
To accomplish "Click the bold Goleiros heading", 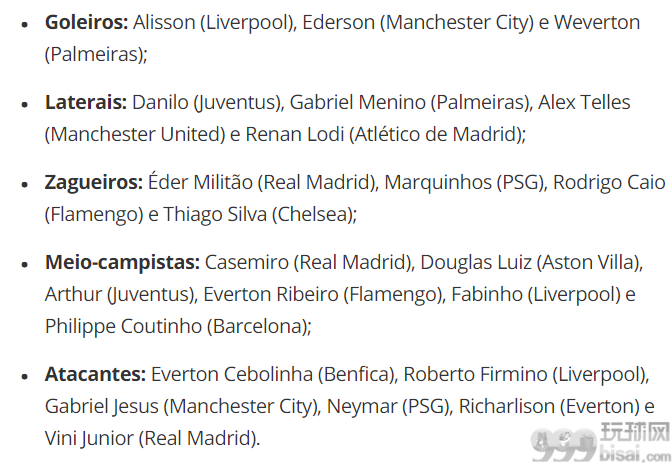I will [x=87, y=22].
